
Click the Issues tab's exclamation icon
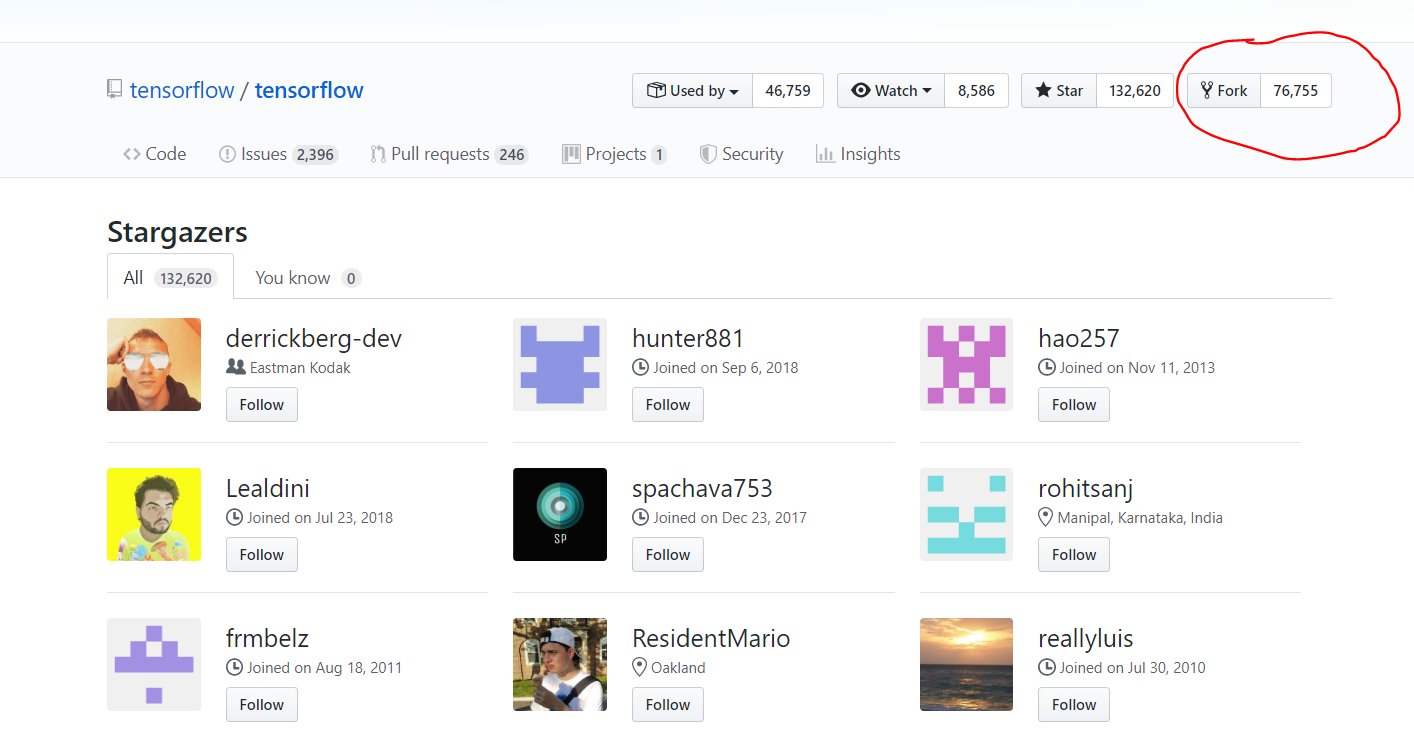pyautogui.click(x=227, y=154)
